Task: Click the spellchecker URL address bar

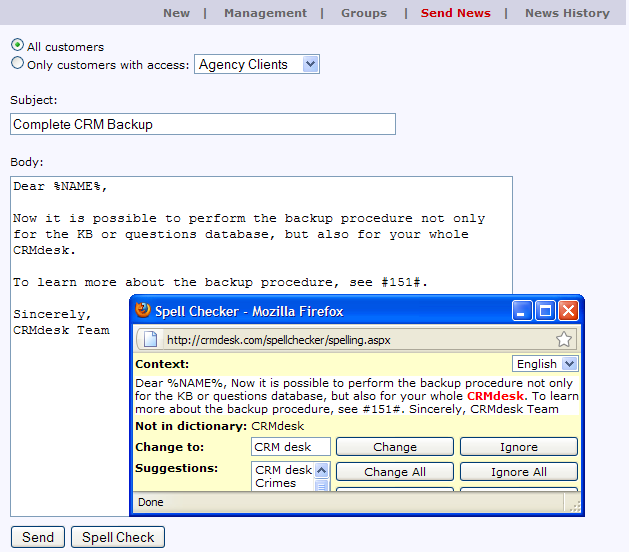Action: tap(356, 339)
